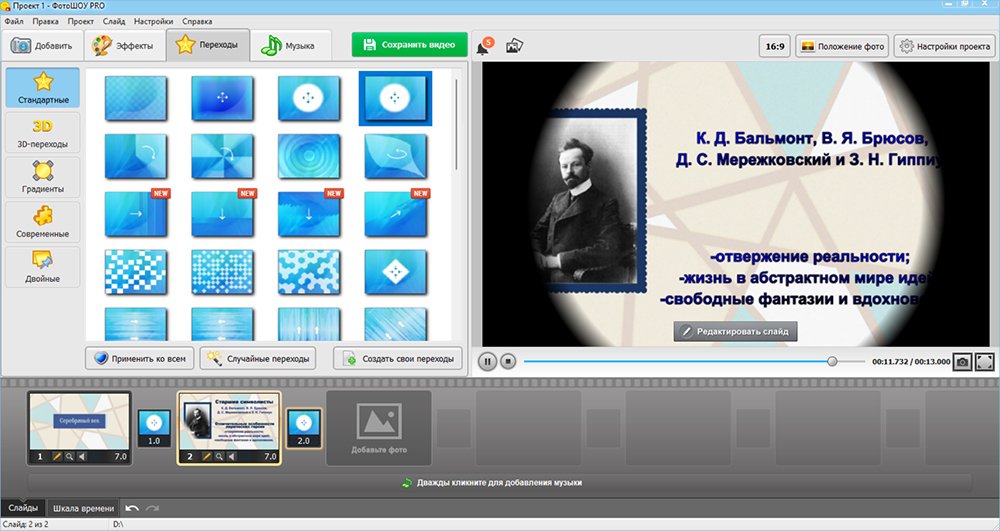Open the 16:9 aspect ratio selector
The width and height of the screenshot is (1000, 531).
pos(774,46)
